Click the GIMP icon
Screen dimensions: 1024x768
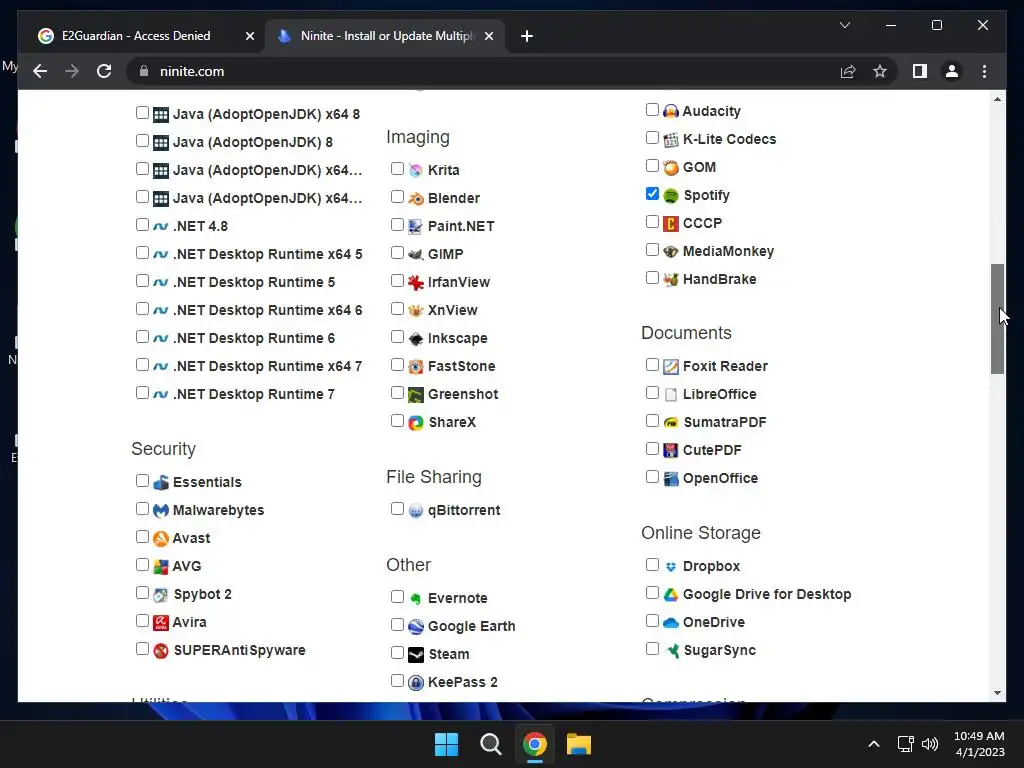click(416, 254)
